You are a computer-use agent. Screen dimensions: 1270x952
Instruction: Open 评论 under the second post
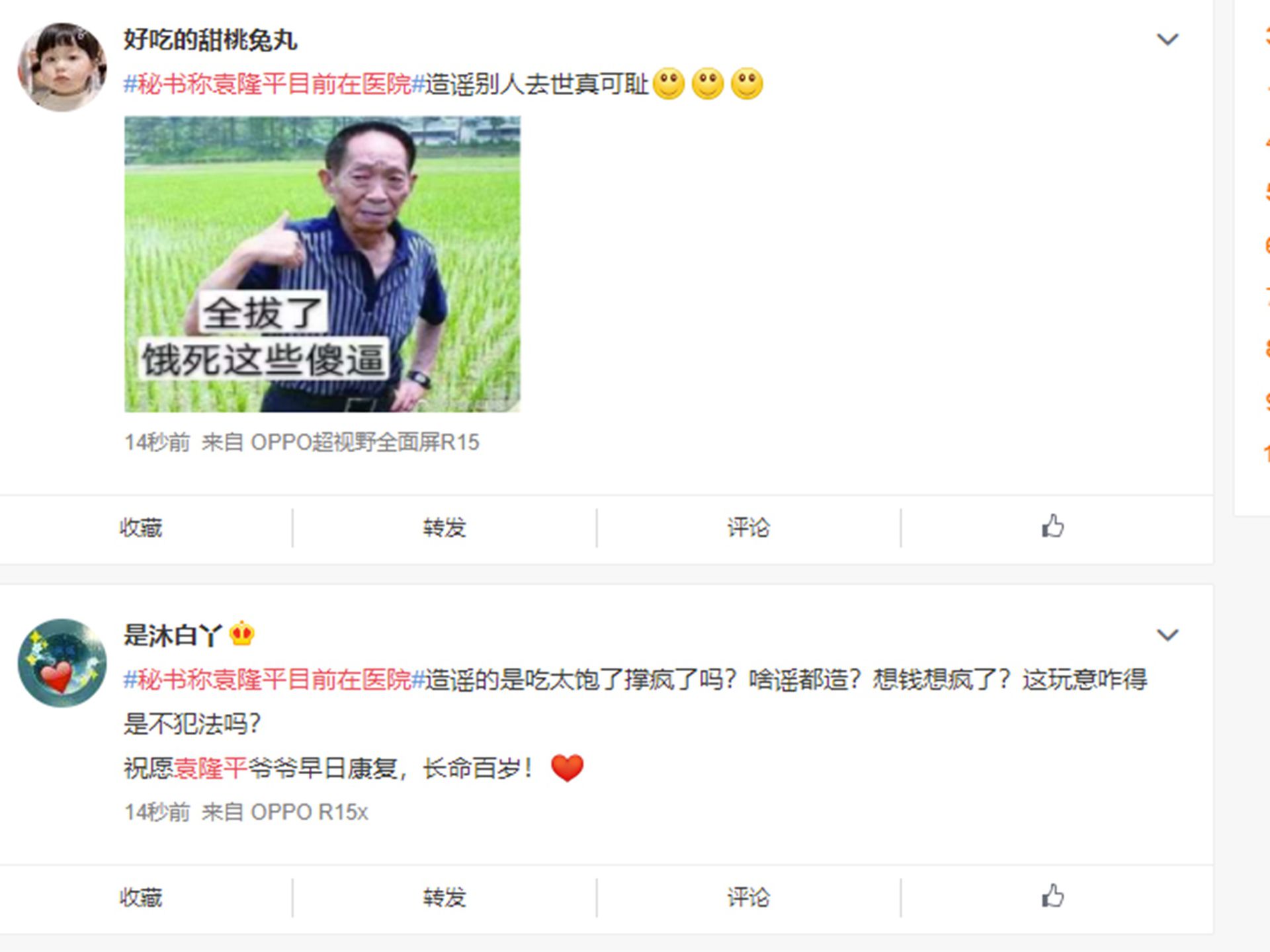pos(749,897)
